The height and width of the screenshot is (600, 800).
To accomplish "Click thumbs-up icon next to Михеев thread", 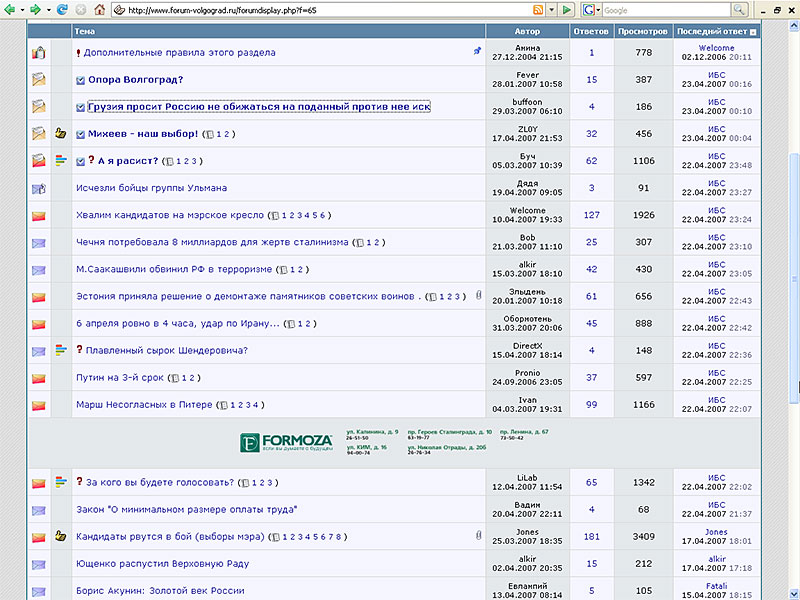I will pos(60,133).
